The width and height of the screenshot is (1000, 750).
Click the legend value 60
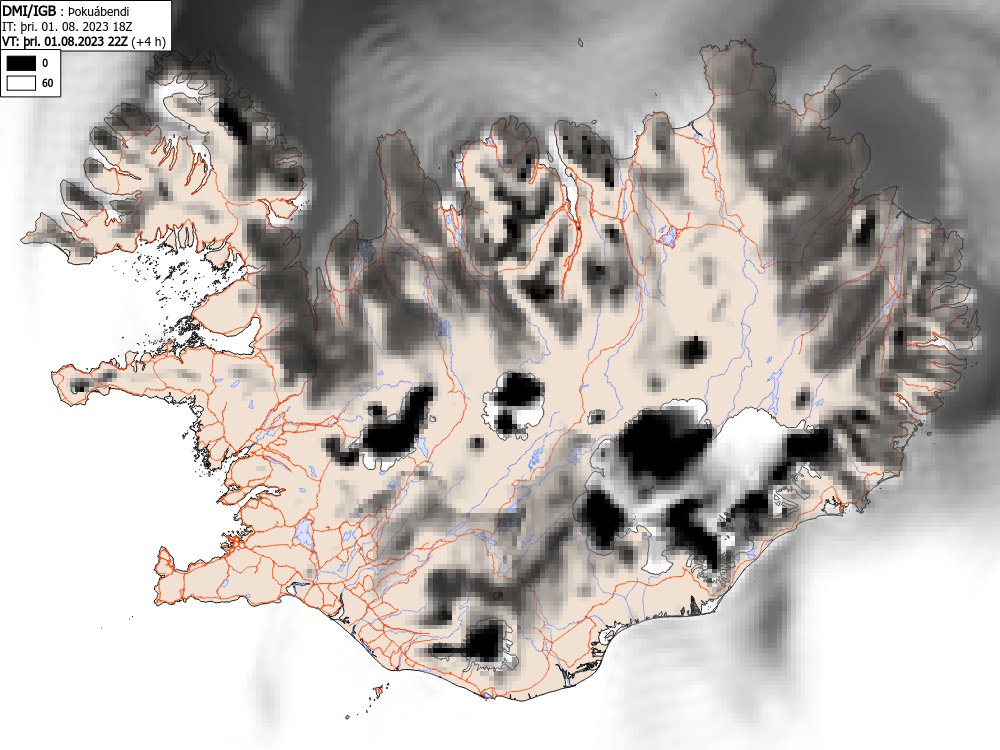47,83
